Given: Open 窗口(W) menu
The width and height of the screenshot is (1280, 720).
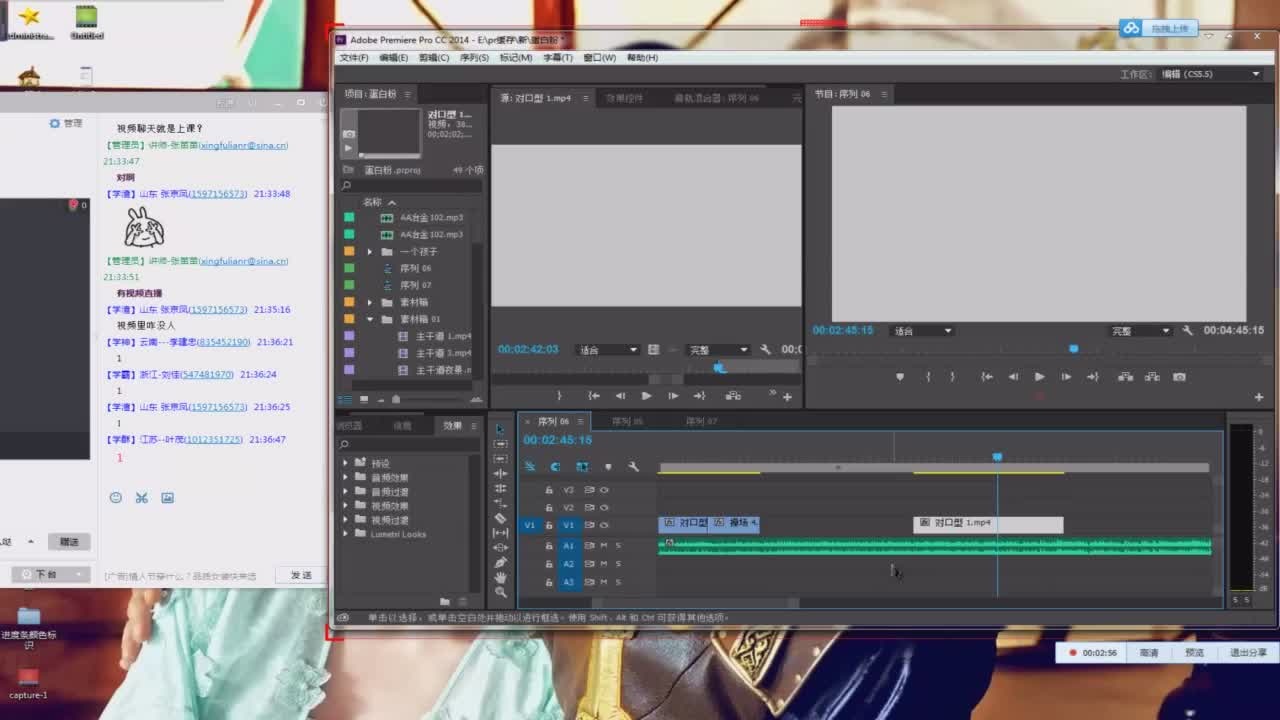Looking at the screenshot, I should click(x=600, y=58).
